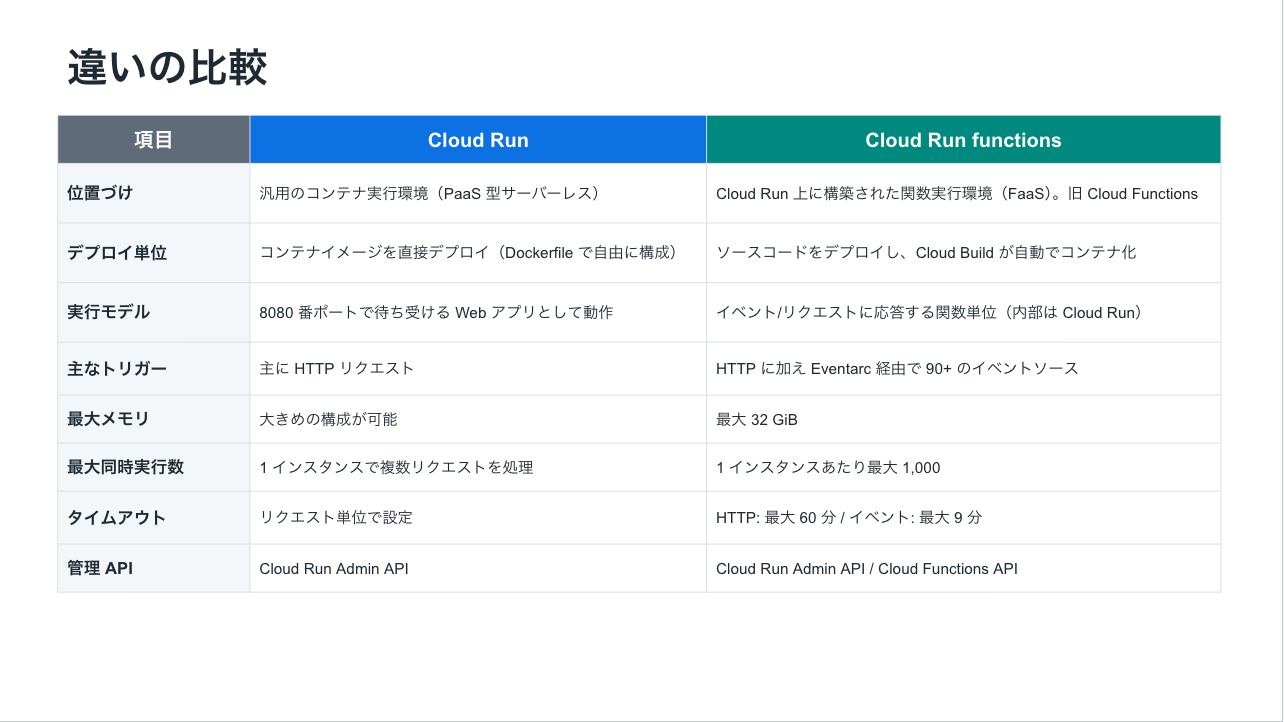Select cell 主に HTTP リクエスト
The height and width of the screenshot is (722, 1284).
coord(478,369)
